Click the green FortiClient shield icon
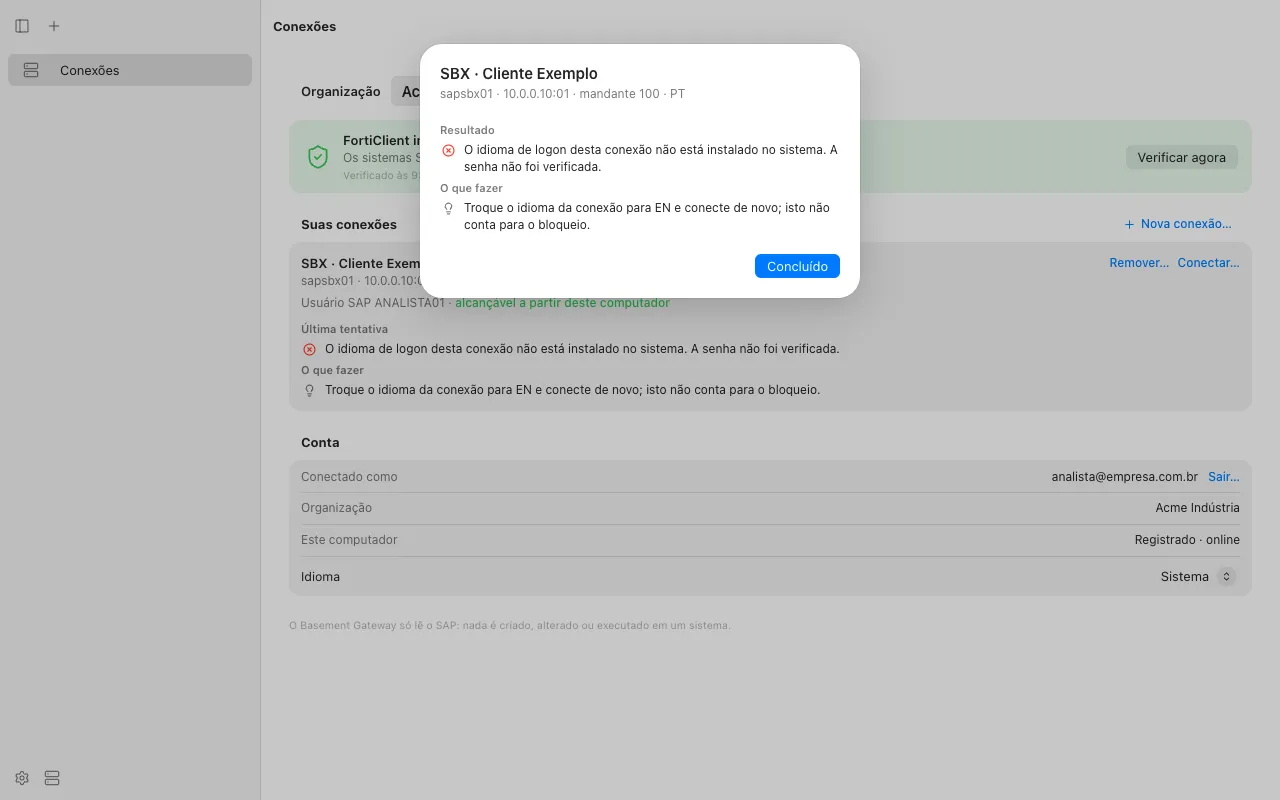 click(318, 157)
